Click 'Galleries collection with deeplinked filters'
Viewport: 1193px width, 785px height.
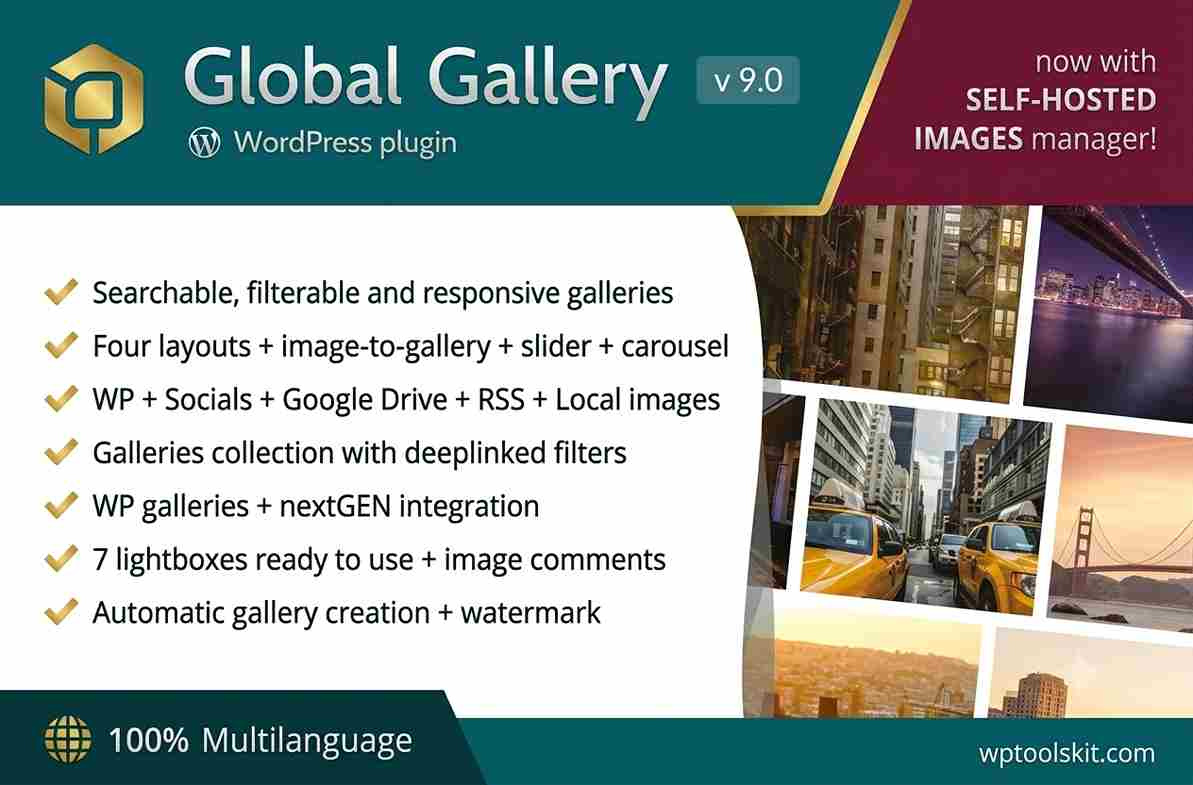coord(359,453)
